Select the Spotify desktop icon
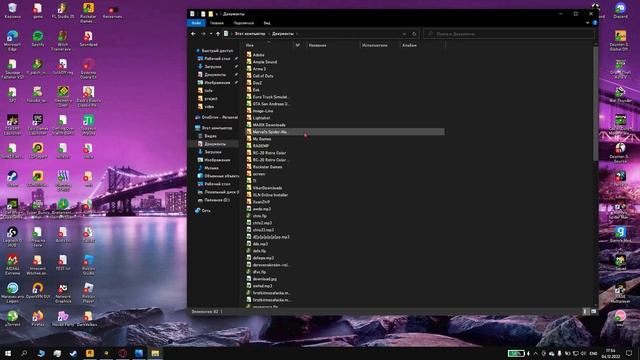Image resolution: width=640 pixels, height=360 pixels. click(38, 39)
